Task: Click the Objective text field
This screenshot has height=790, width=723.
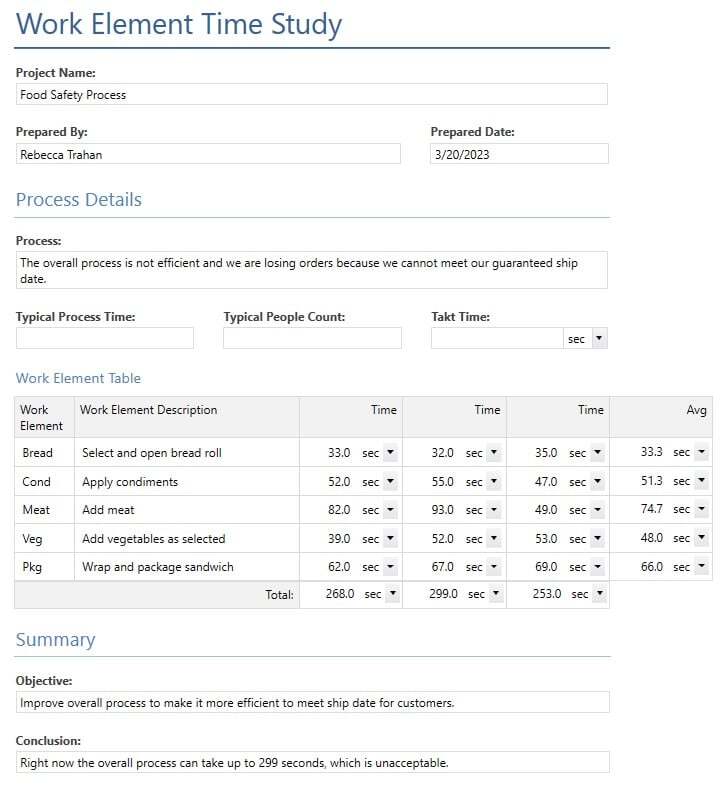Action: (x=312, y=703)
